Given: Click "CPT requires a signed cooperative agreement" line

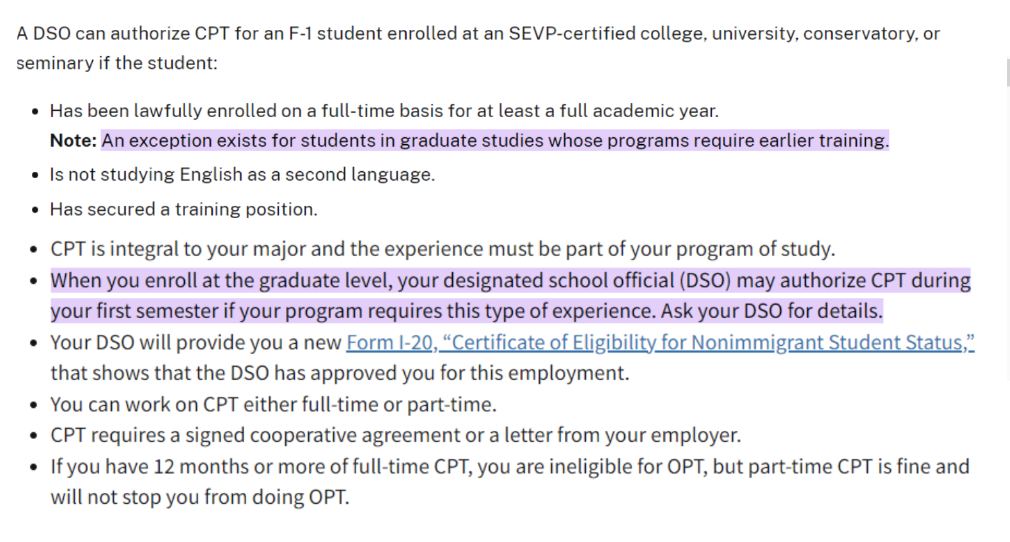Looking at the screenshot, I should 395,436.
